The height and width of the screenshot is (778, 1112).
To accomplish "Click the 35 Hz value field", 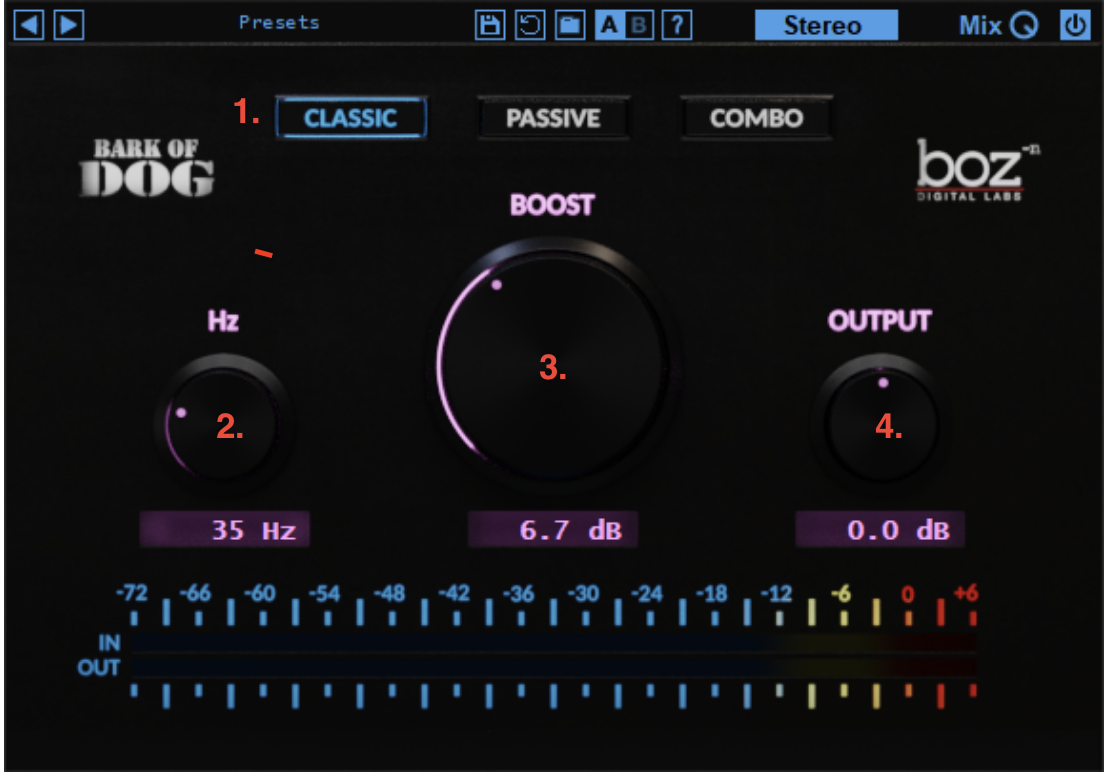I will [x=224, y=529].
